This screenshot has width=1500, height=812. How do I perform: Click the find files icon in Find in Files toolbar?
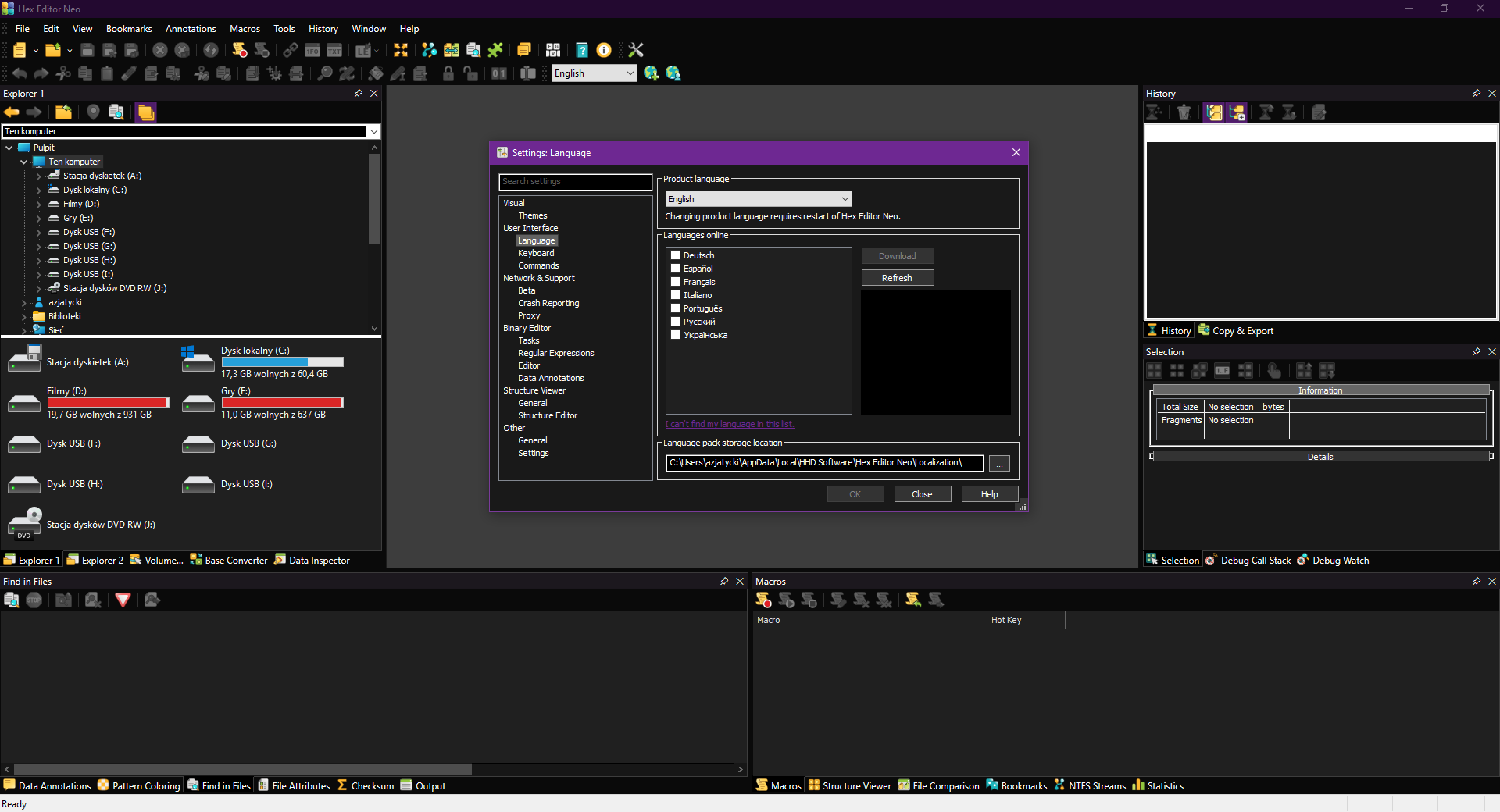[x=12, y=600]
